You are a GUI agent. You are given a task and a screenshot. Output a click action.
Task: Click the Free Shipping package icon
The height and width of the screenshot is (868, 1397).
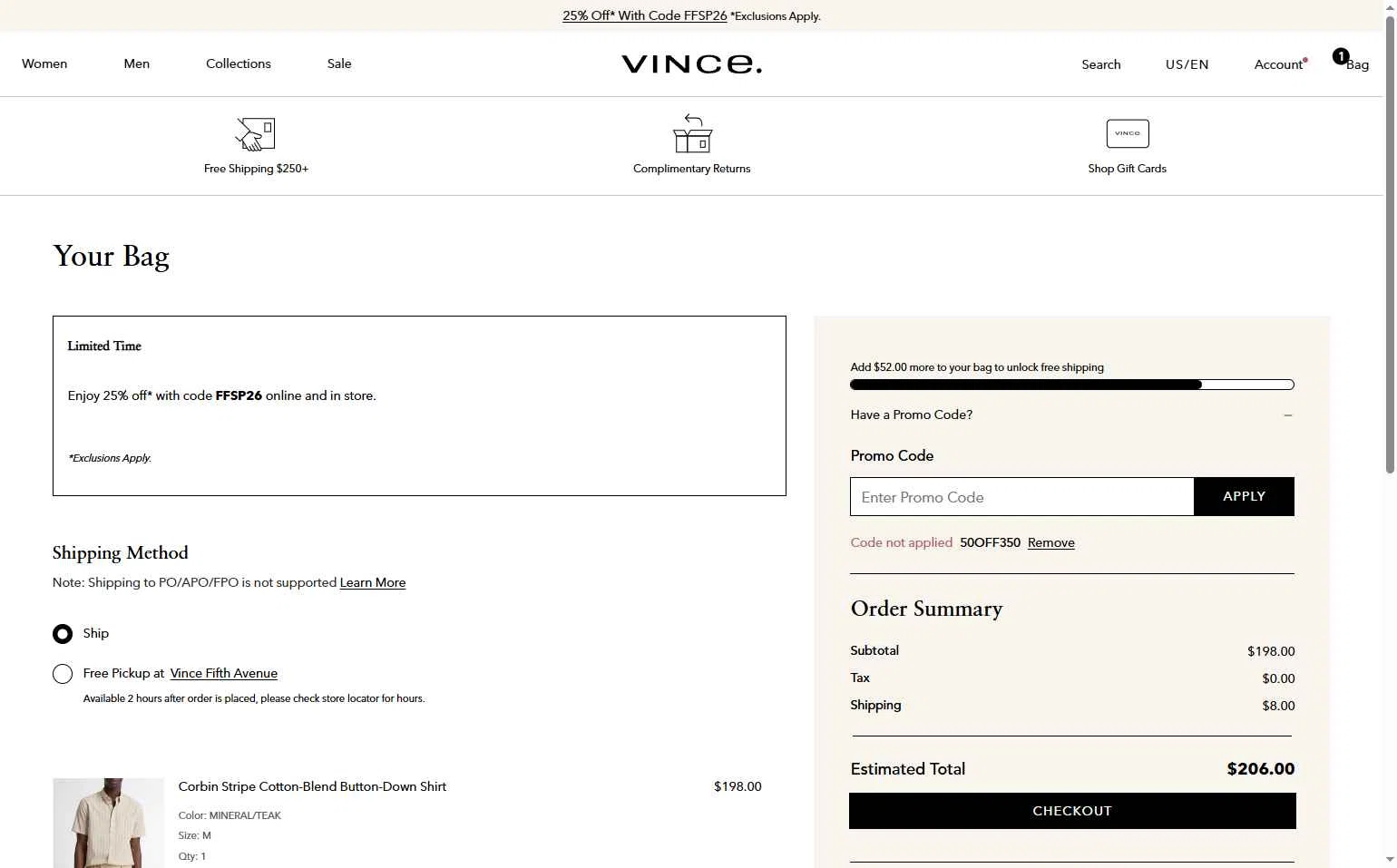coord(255,134)
